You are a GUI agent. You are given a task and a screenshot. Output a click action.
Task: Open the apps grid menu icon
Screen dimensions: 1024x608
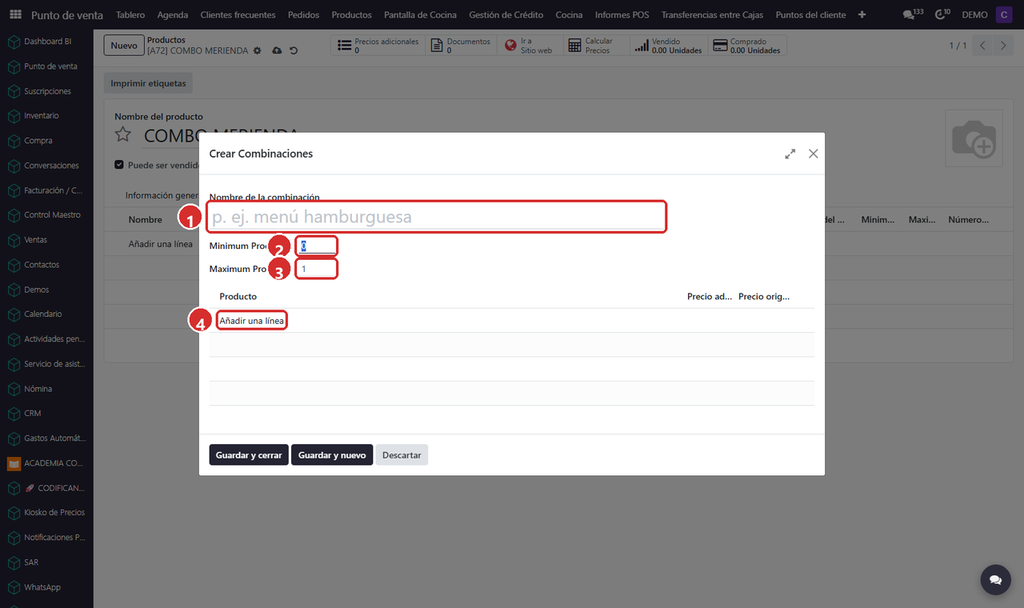pos(16,14)
